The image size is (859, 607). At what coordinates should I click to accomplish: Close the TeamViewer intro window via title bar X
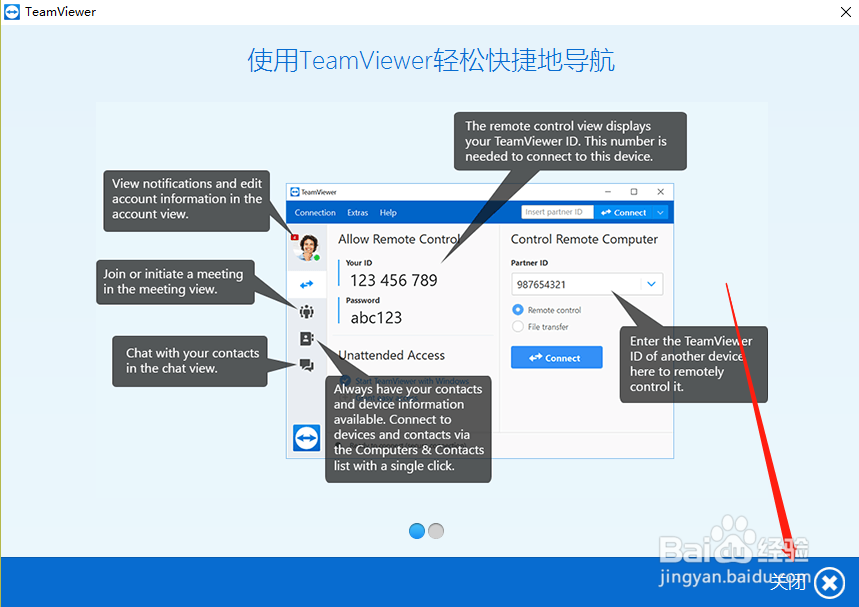846,12
